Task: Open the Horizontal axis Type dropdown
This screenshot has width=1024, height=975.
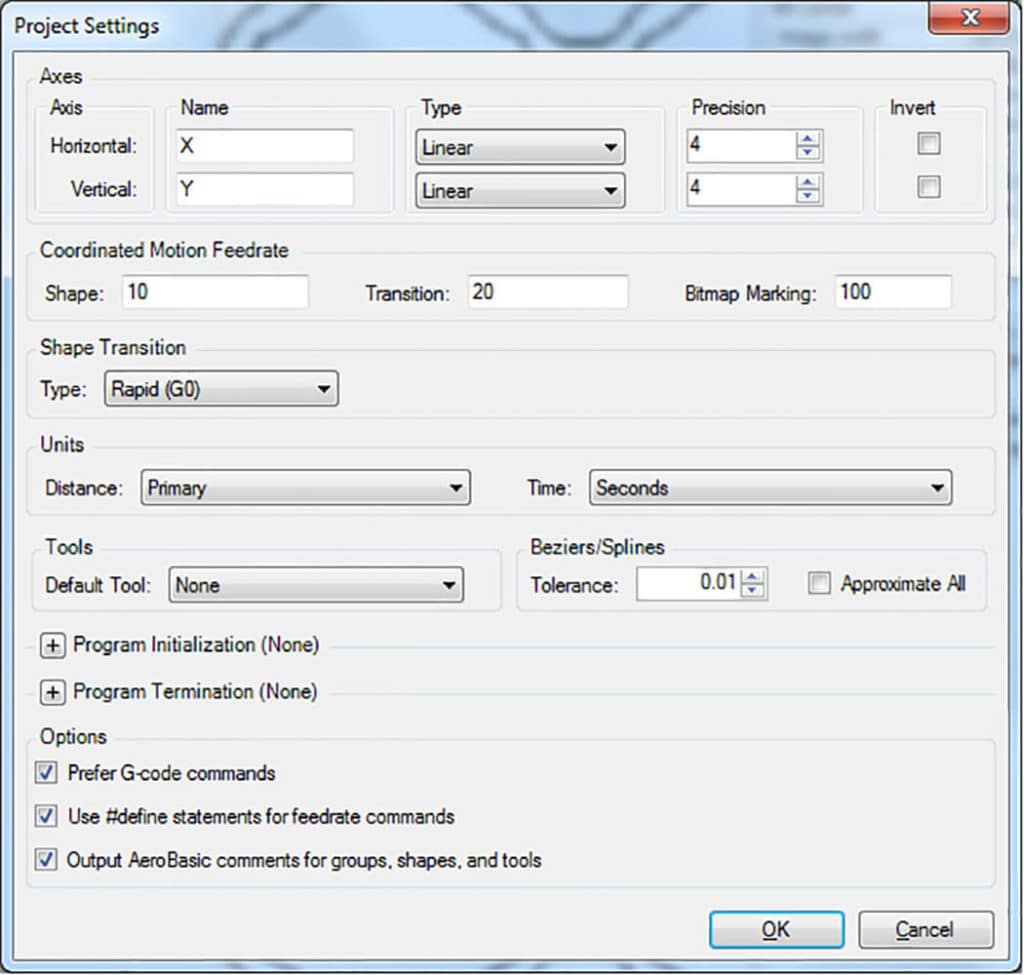Action: (612, 146)
